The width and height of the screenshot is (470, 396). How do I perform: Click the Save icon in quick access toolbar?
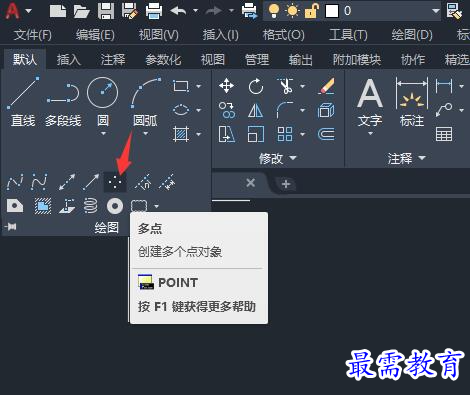tap(106, 11)
